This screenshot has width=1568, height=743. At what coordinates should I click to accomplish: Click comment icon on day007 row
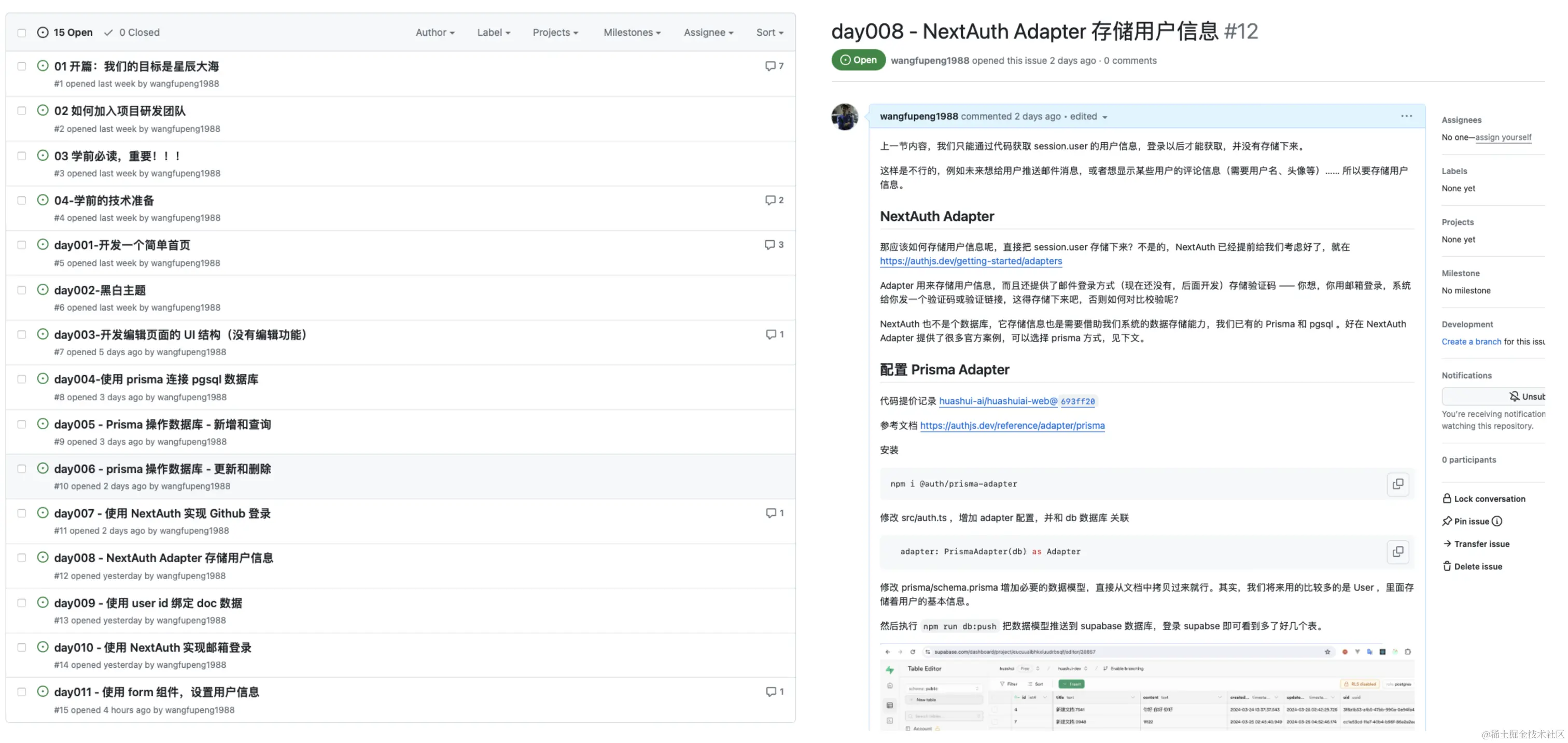(x=771, y=513)
